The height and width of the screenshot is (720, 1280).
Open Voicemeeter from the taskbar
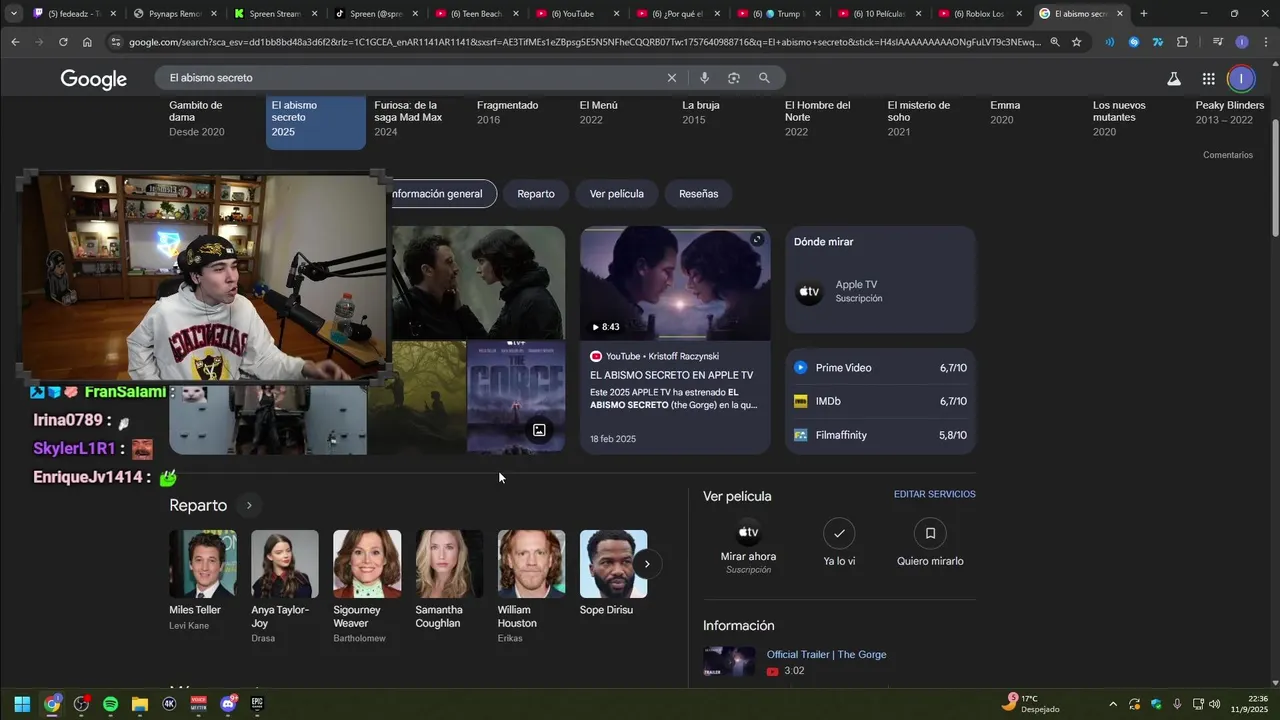[198, 704]
